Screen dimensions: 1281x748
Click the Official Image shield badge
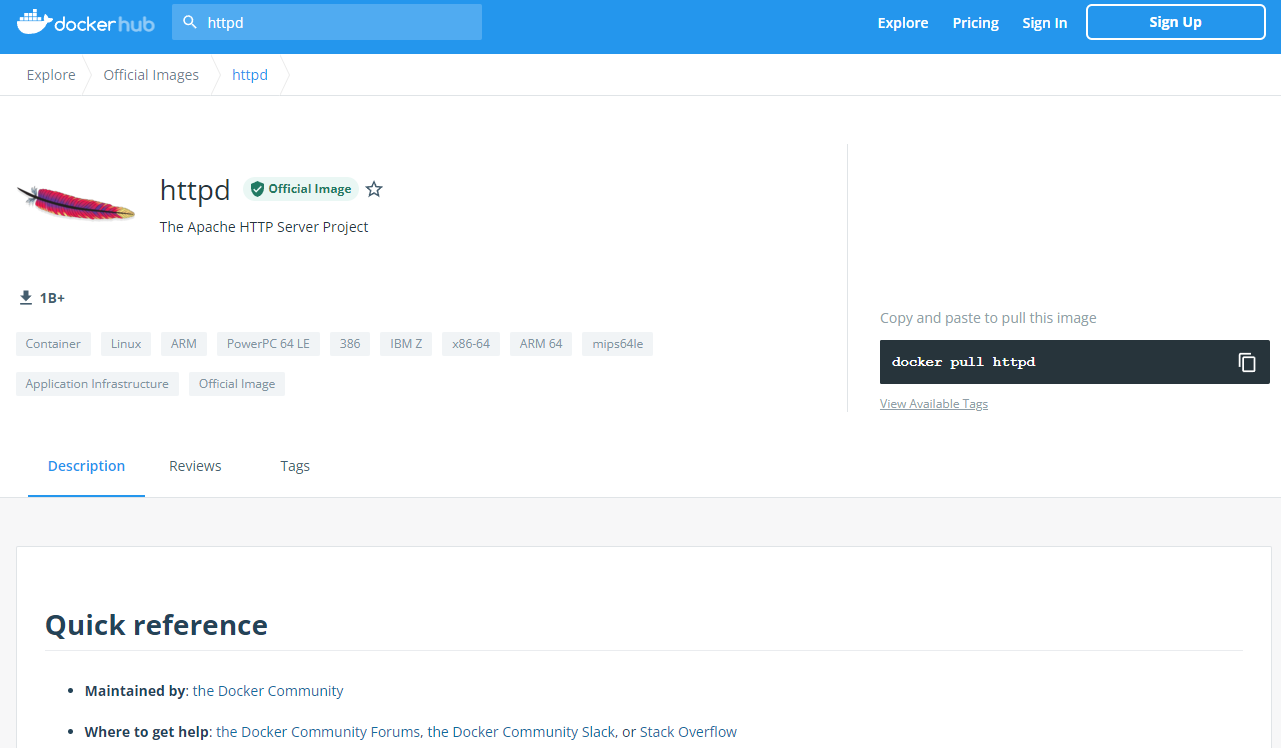click(x=301, y=189)
